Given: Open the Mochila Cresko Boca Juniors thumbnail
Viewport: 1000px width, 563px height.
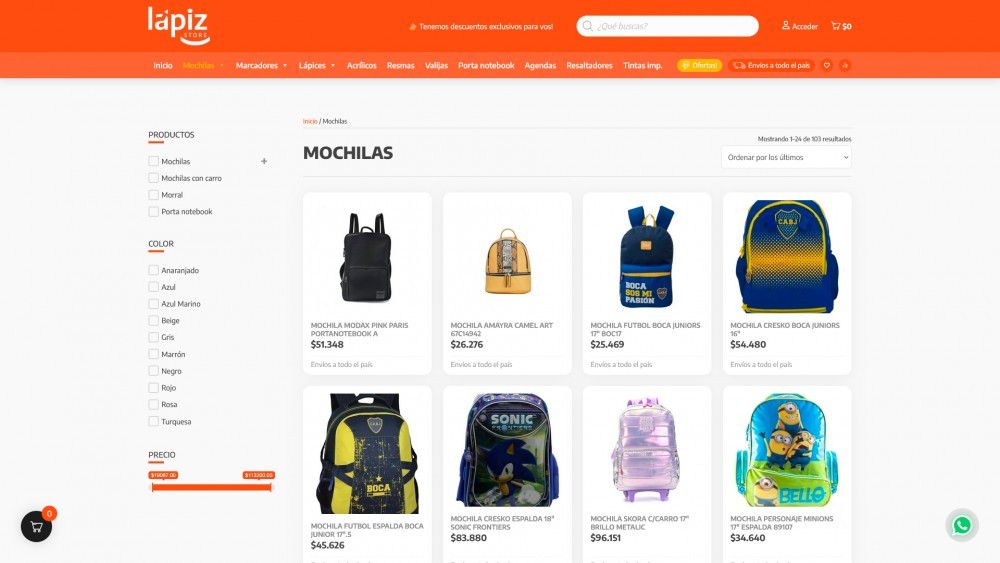Looking at the screenshot, I should [786, 256].
